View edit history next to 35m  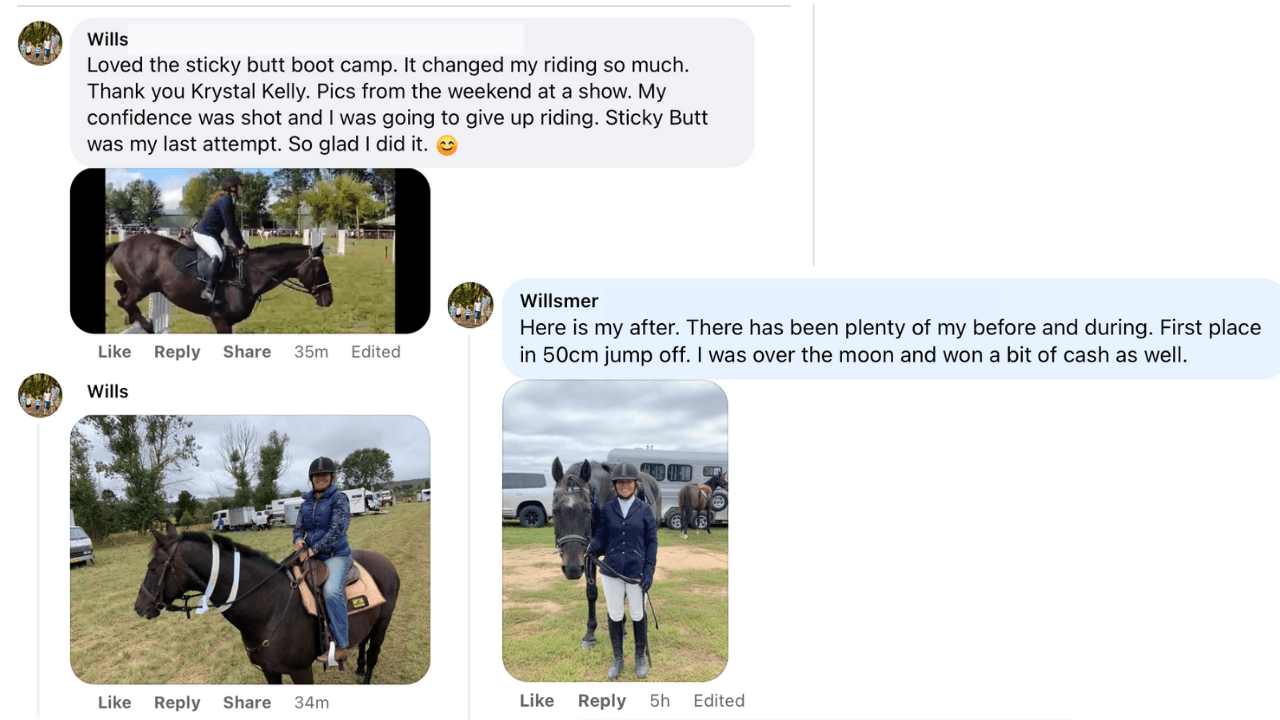pyautogui.click(x=375, y=352)
